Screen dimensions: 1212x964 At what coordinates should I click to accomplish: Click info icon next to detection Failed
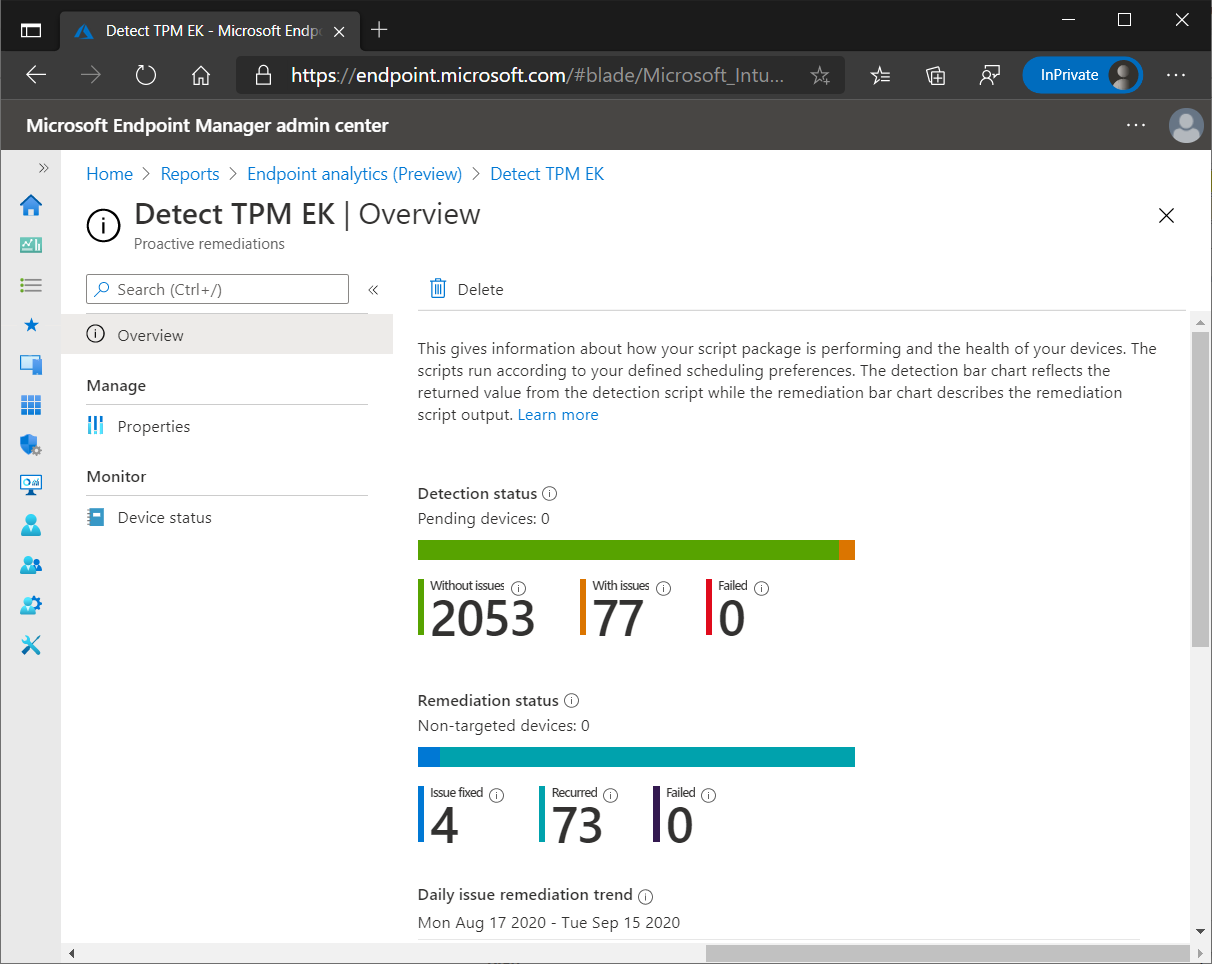762,588
